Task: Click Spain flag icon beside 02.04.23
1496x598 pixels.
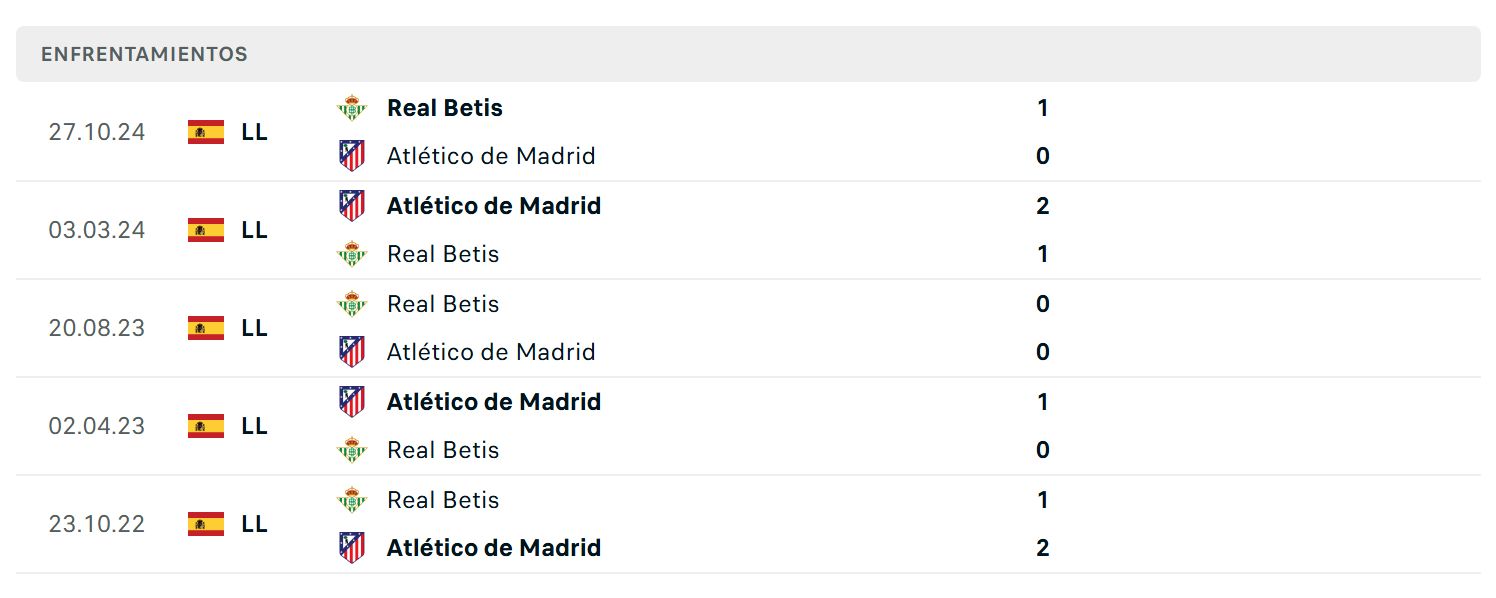Action: click(x=206, y=426)
